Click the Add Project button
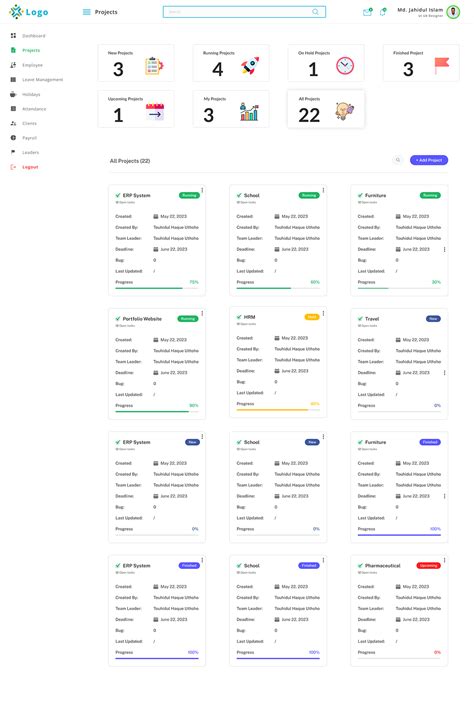This screenshot has height=702, width=474. coord(429,160)
